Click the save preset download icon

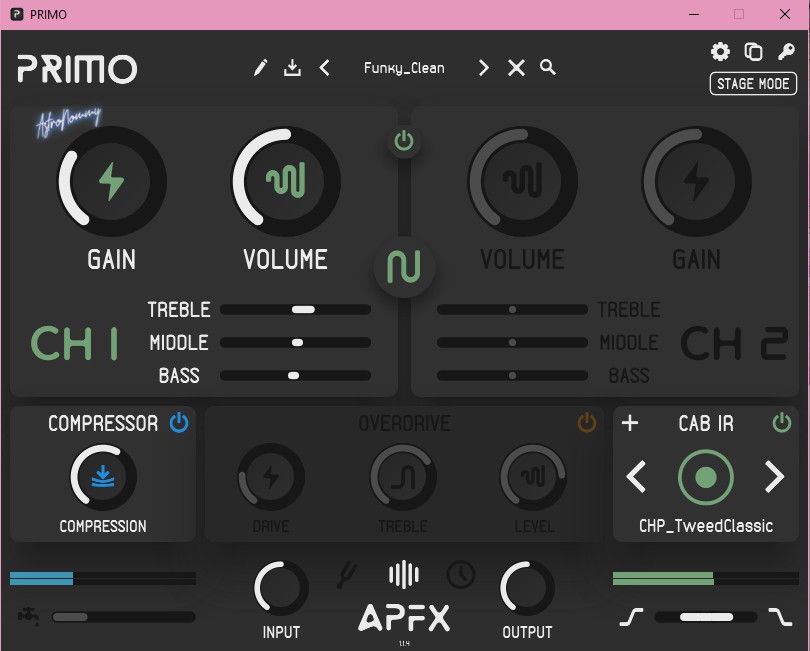292,68
